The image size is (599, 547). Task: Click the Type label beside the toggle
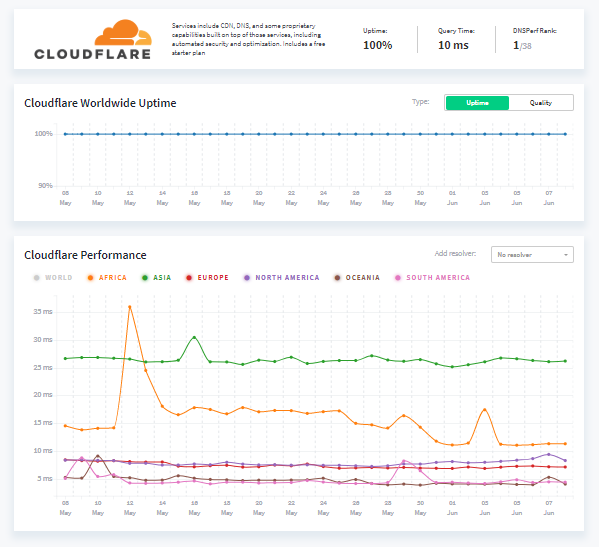[x=421, y=102]
